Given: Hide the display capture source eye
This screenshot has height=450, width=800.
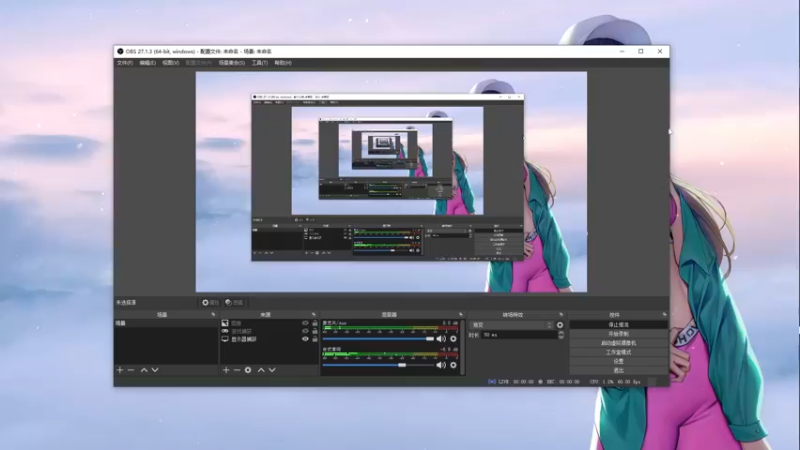Looking at the screenshot, I should pos(305,339).
